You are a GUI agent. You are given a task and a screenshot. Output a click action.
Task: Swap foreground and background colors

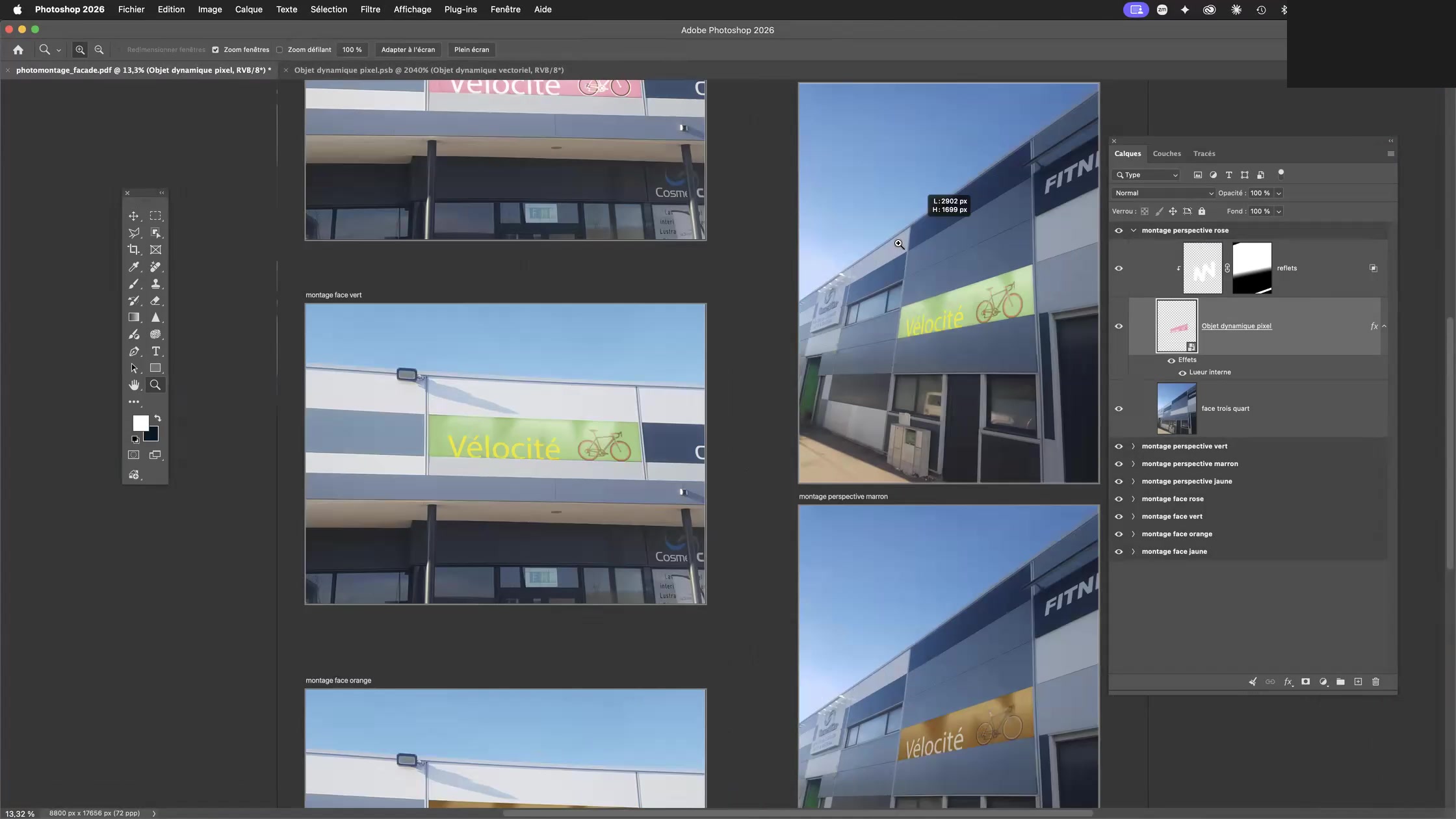point(157,419)
